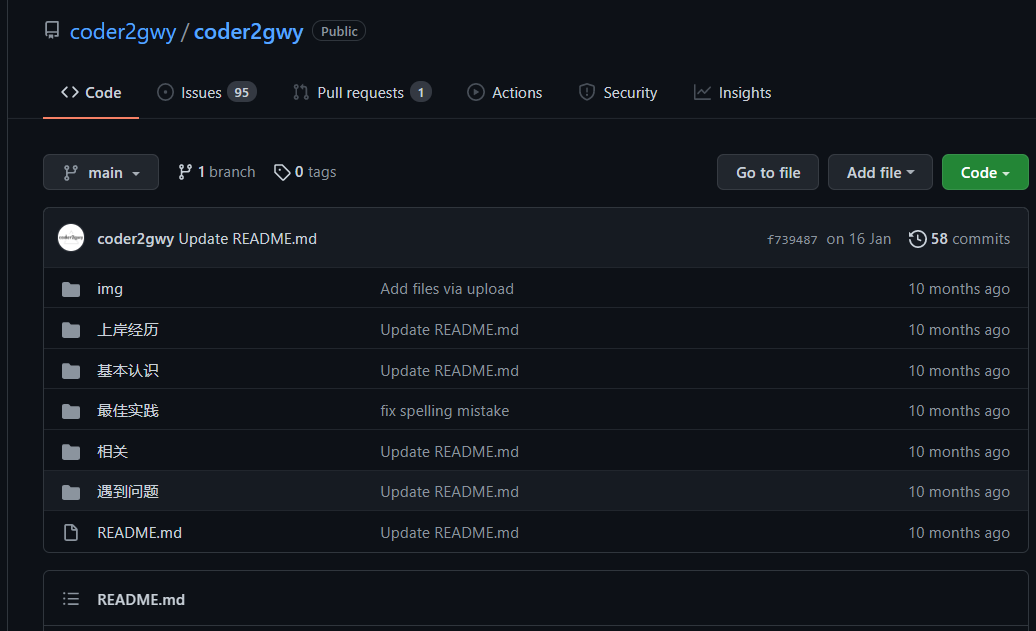
Task: Open the Insights tab
Action: pyautogui.click(x=733, y=93)
